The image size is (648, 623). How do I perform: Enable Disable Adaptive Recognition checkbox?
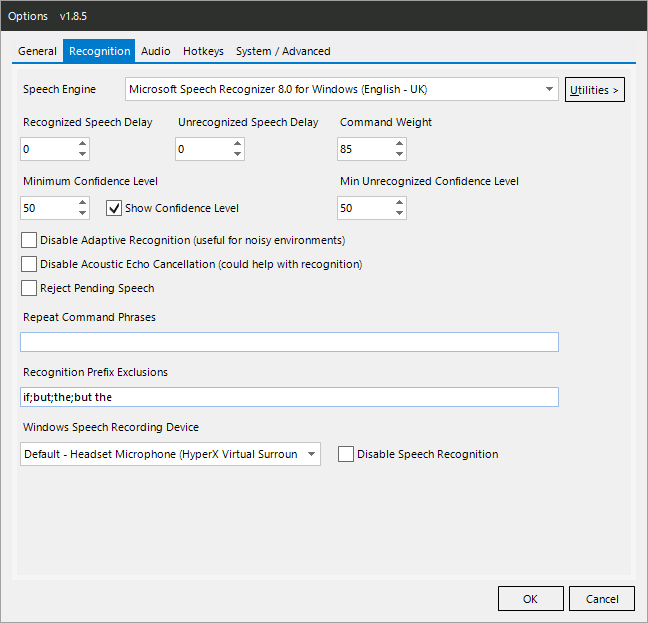29,240
